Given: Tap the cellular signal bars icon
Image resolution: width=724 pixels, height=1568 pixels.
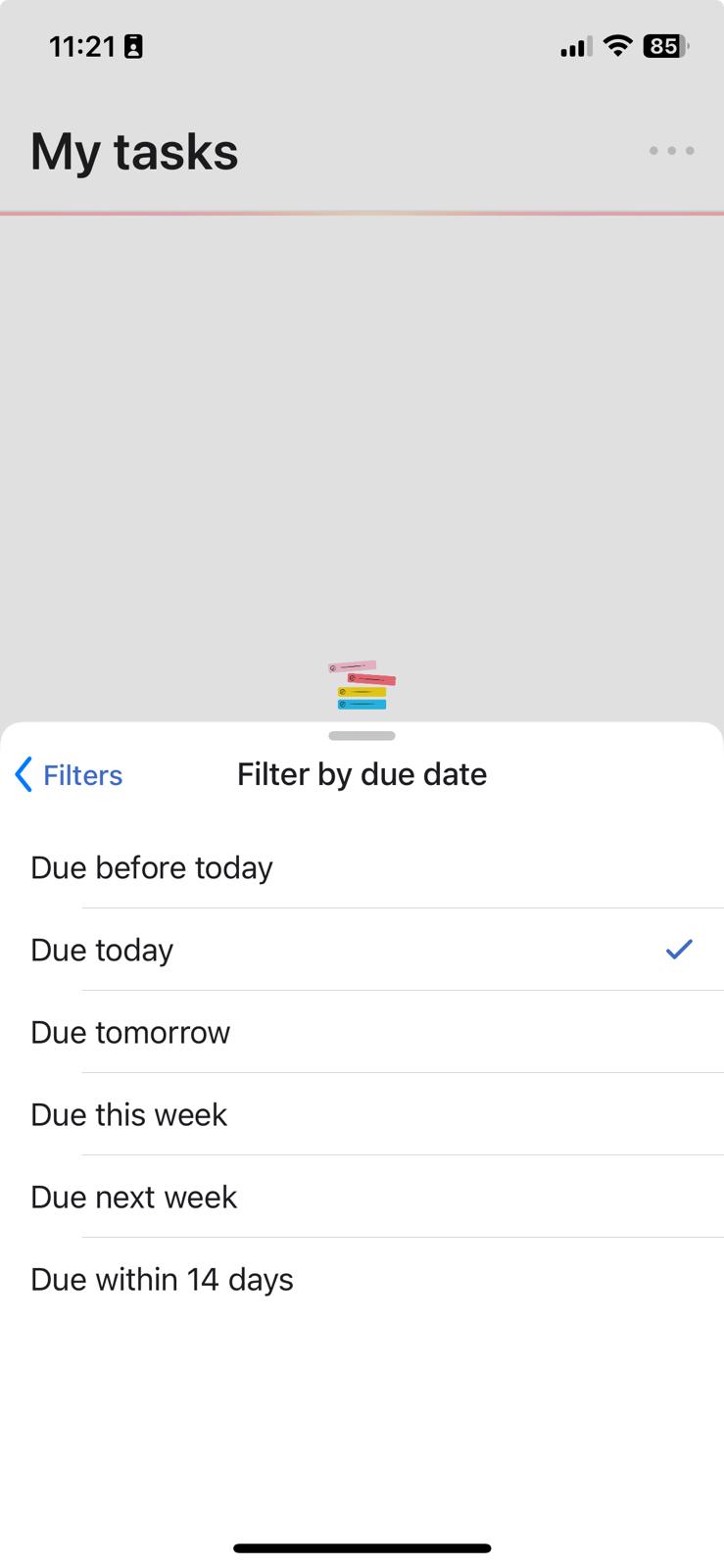Looking at the screenshot, I should (x=576, y=47).
